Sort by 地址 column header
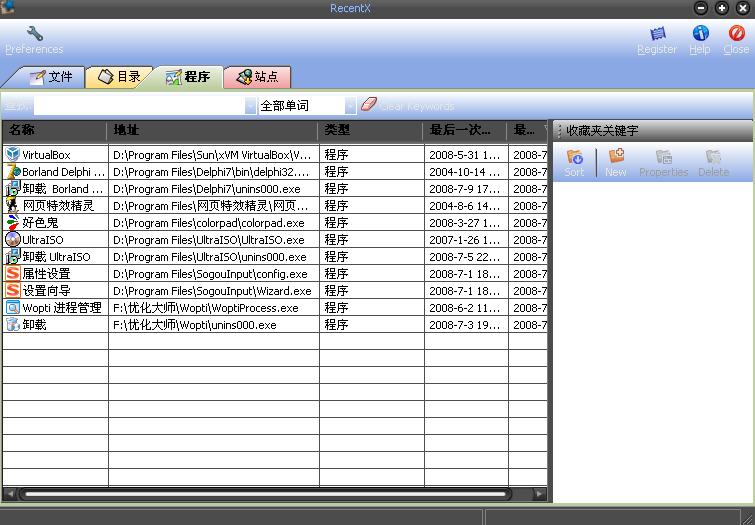The image size is (755, 525). coord(212,130)
